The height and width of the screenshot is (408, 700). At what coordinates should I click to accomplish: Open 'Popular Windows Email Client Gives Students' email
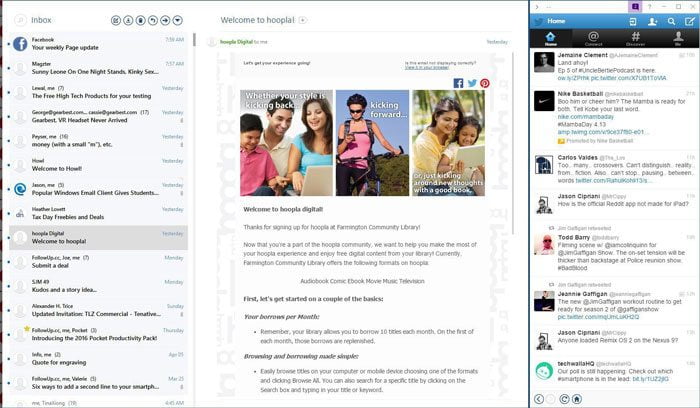[x=98, y=189]
